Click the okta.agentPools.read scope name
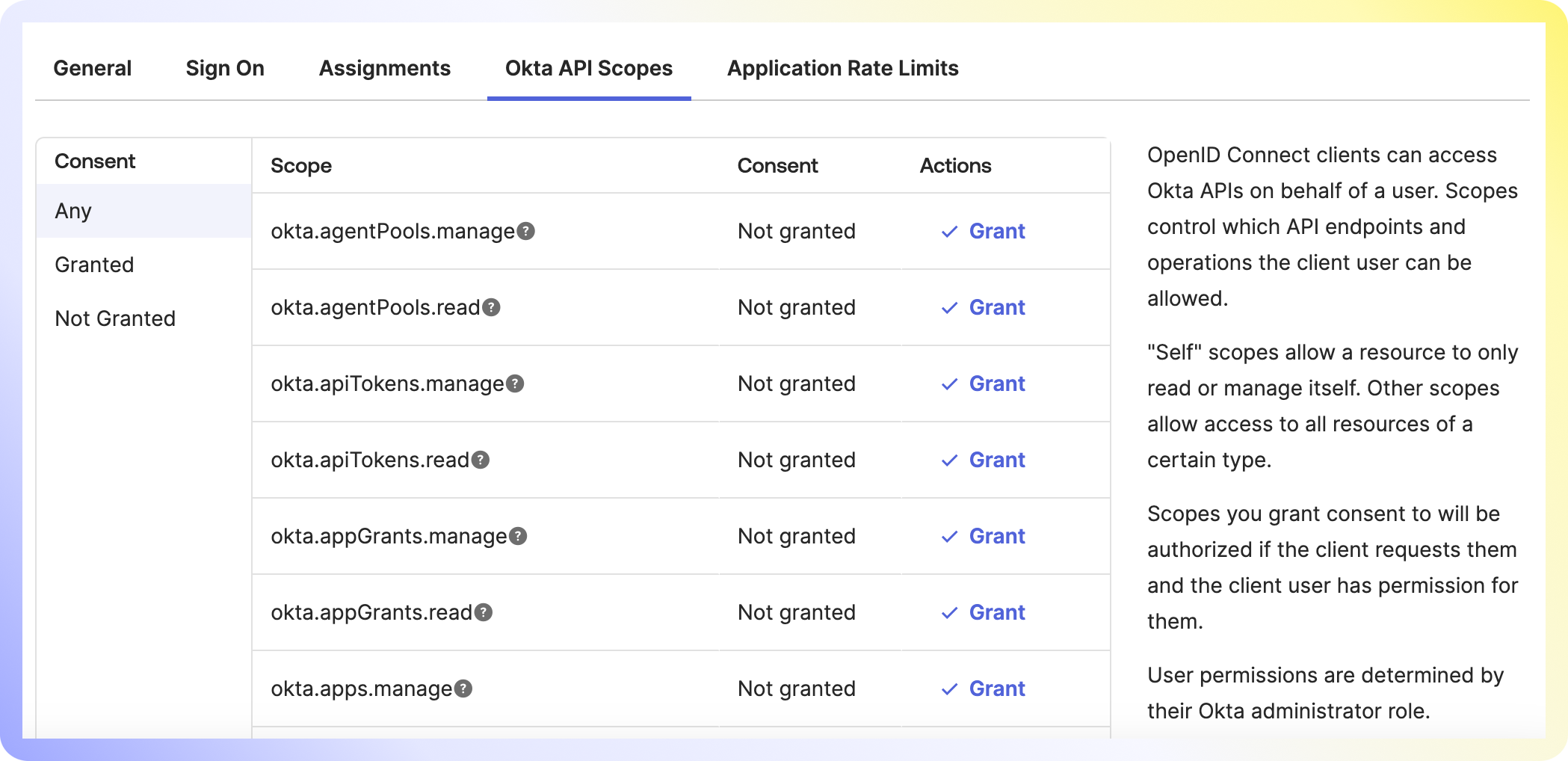This screenshot has height=761, width=1568. coord(375,308)
